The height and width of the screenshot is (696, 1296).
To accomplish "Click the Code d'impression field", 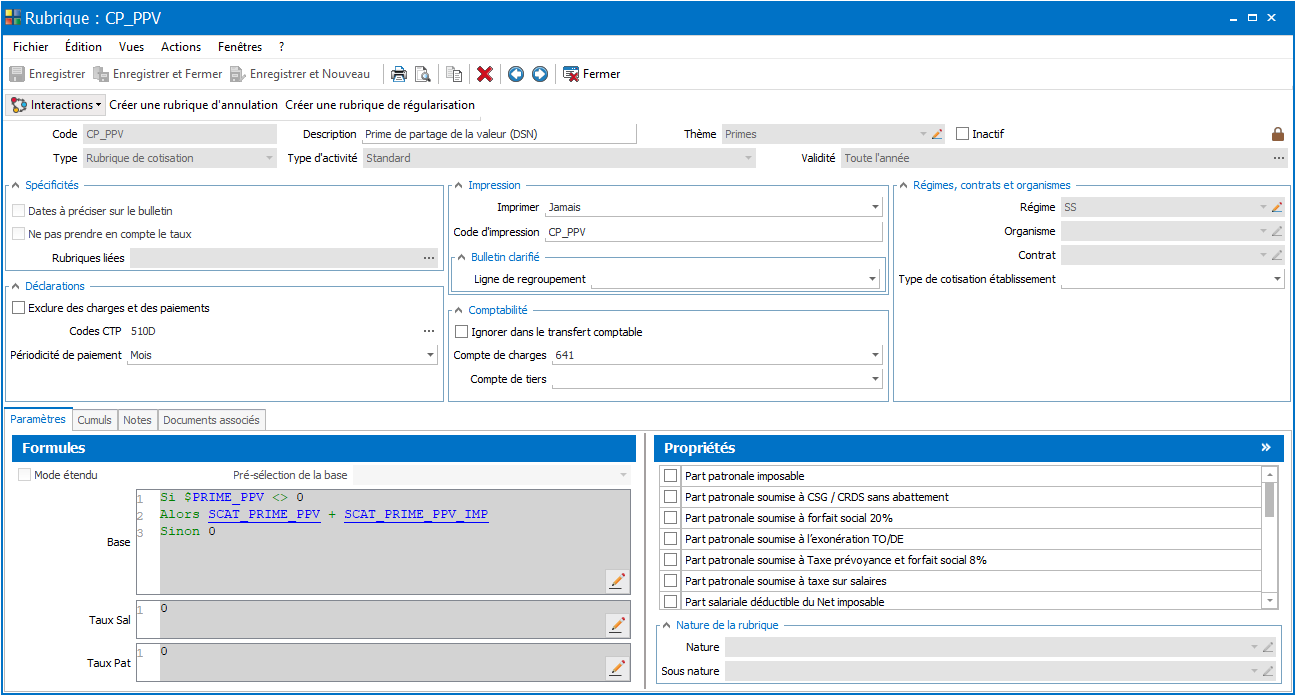I will 714,232.
